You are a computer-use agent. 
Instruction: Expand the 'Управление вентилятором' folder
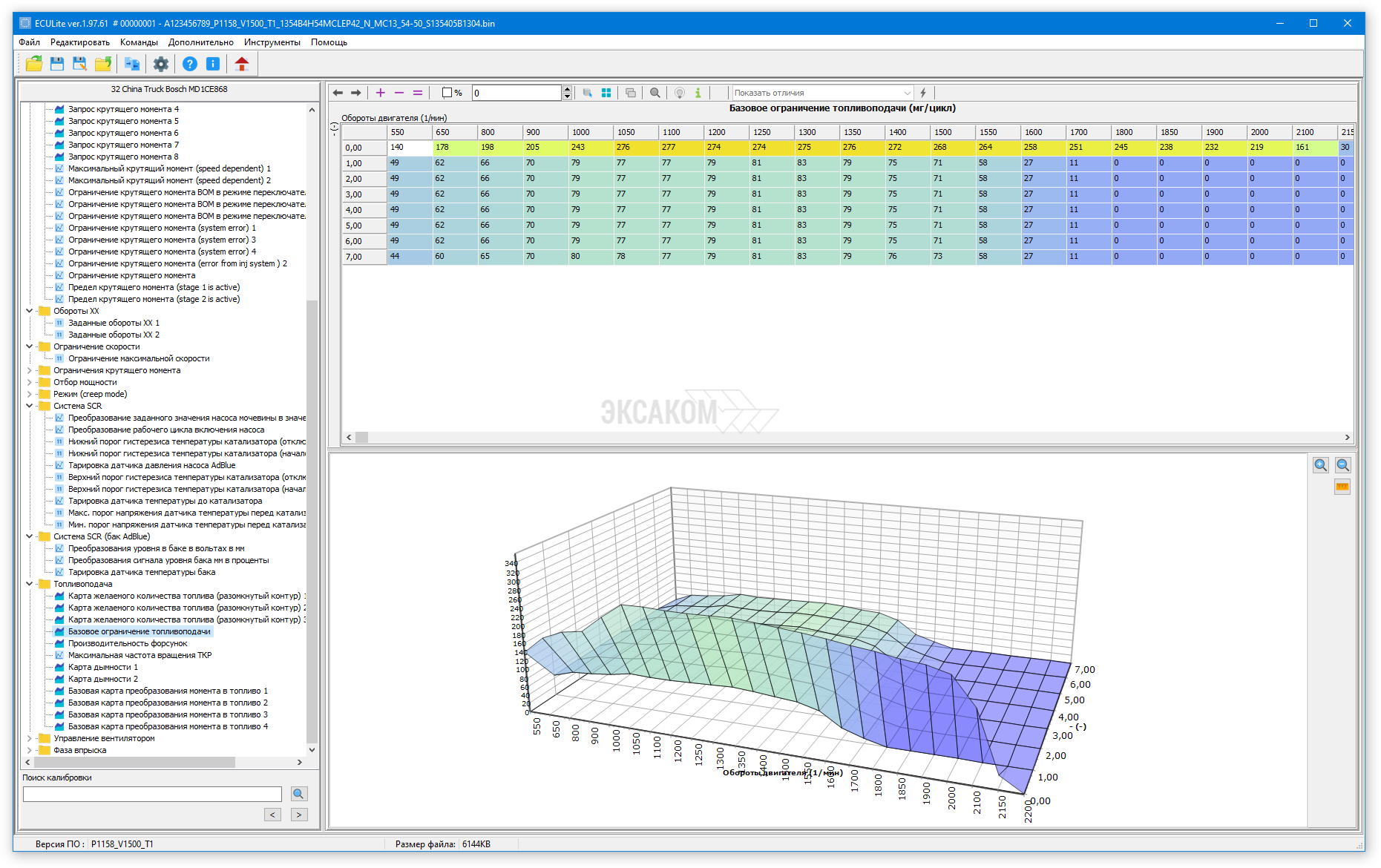coord(30,738)
